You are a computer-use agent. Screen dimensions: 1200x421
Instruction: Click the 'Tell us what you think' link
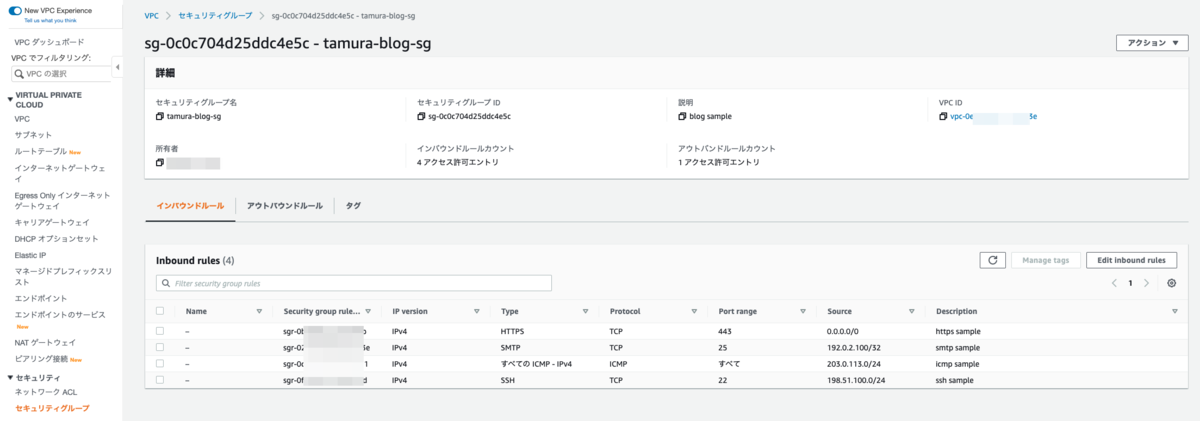(x=48, y=19)
